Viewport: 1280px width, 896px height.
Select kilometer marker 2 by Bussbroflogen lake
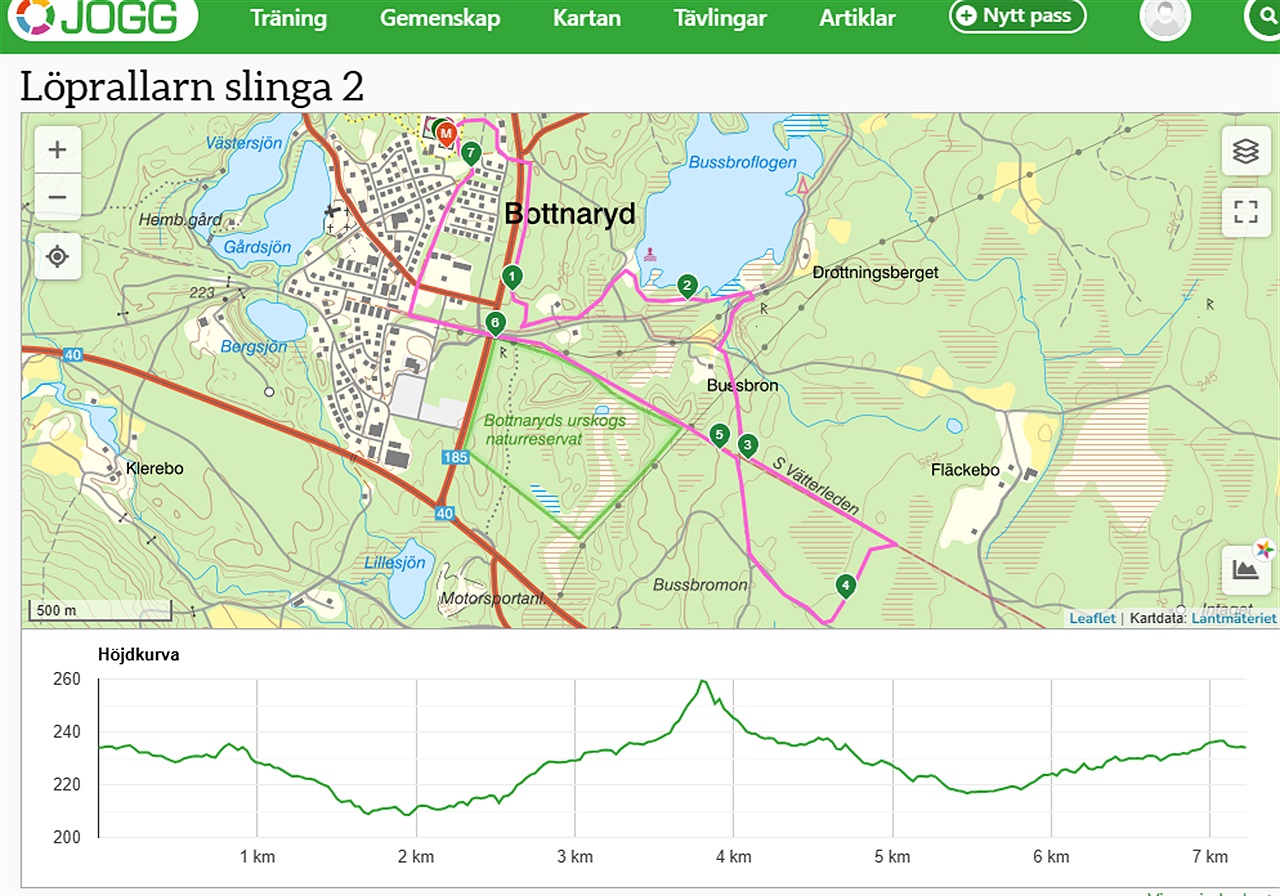coord(687,286)
